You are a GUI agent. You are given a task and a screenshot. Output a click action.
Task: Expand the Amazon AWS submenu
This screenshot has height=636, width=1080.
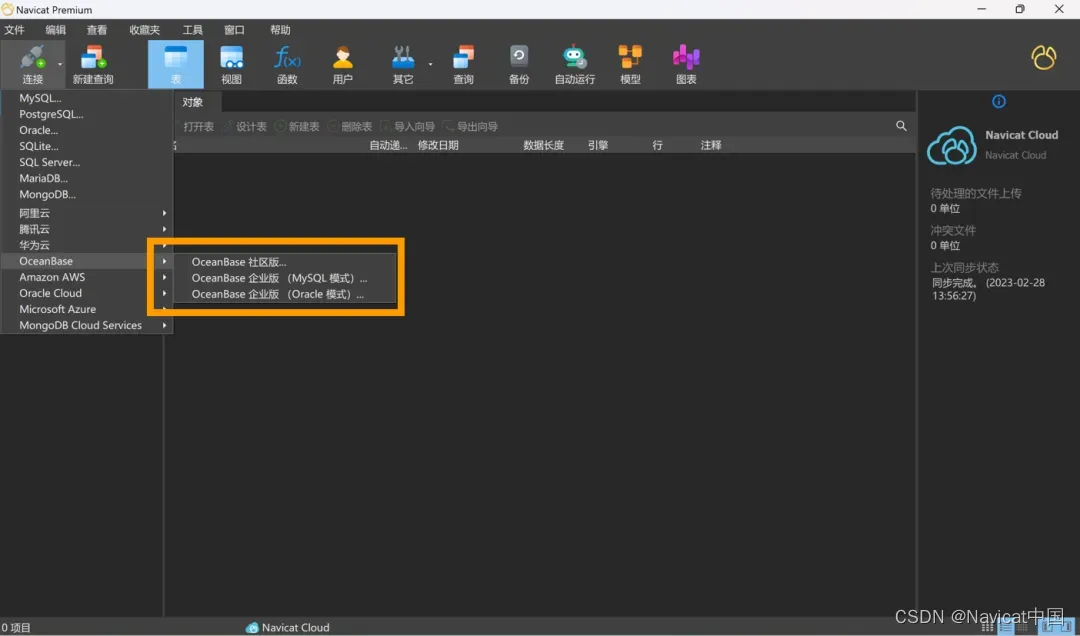point(87,277)
